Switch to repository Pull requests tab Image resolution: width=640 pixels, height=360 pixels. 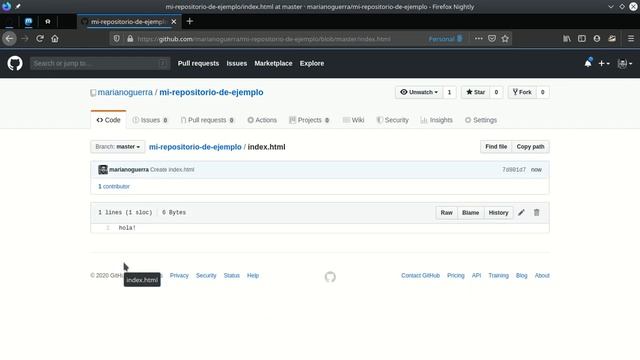pyautogui.click(x=207, y=120)
